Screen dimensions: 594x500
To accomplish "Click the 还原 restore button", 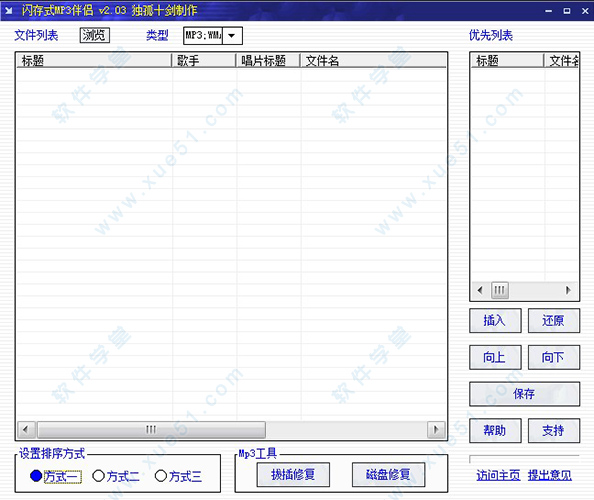I will pyautogui.click(x=554, y=320).
